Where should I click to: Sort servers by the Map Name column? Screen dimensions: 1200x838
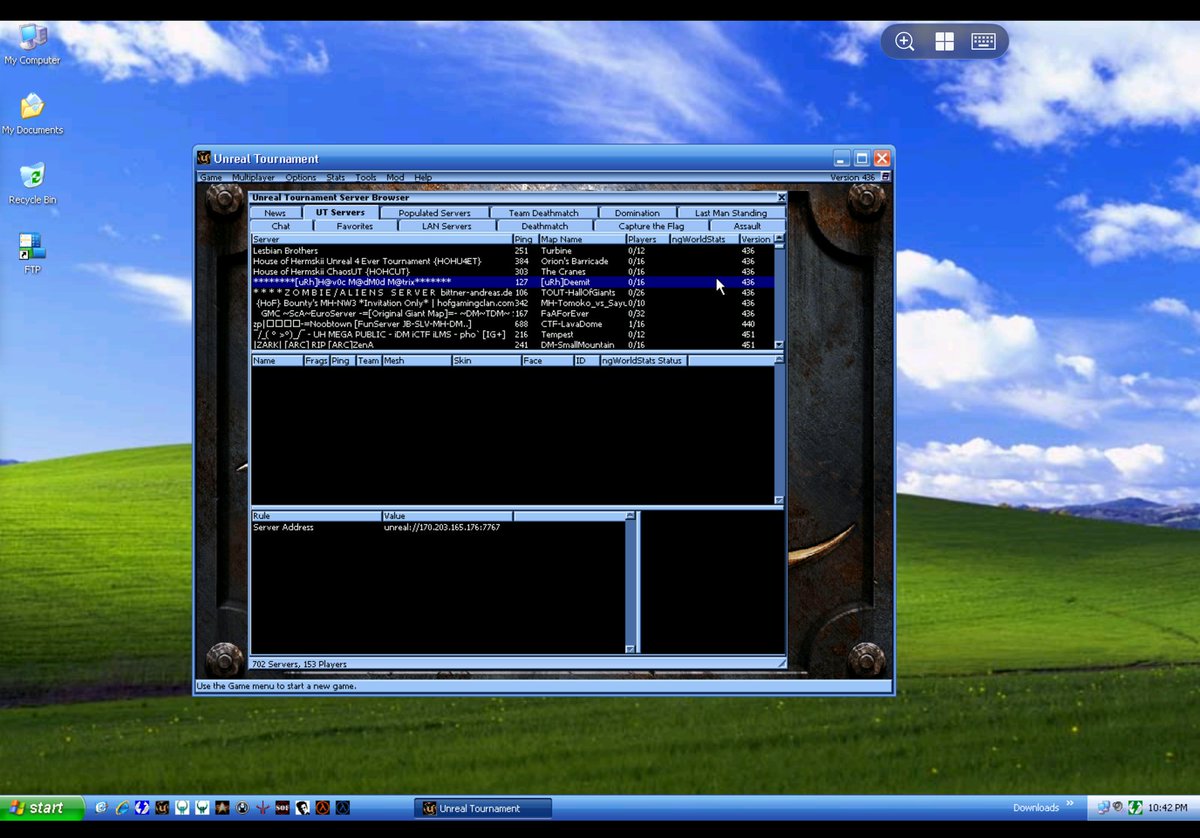582,239
